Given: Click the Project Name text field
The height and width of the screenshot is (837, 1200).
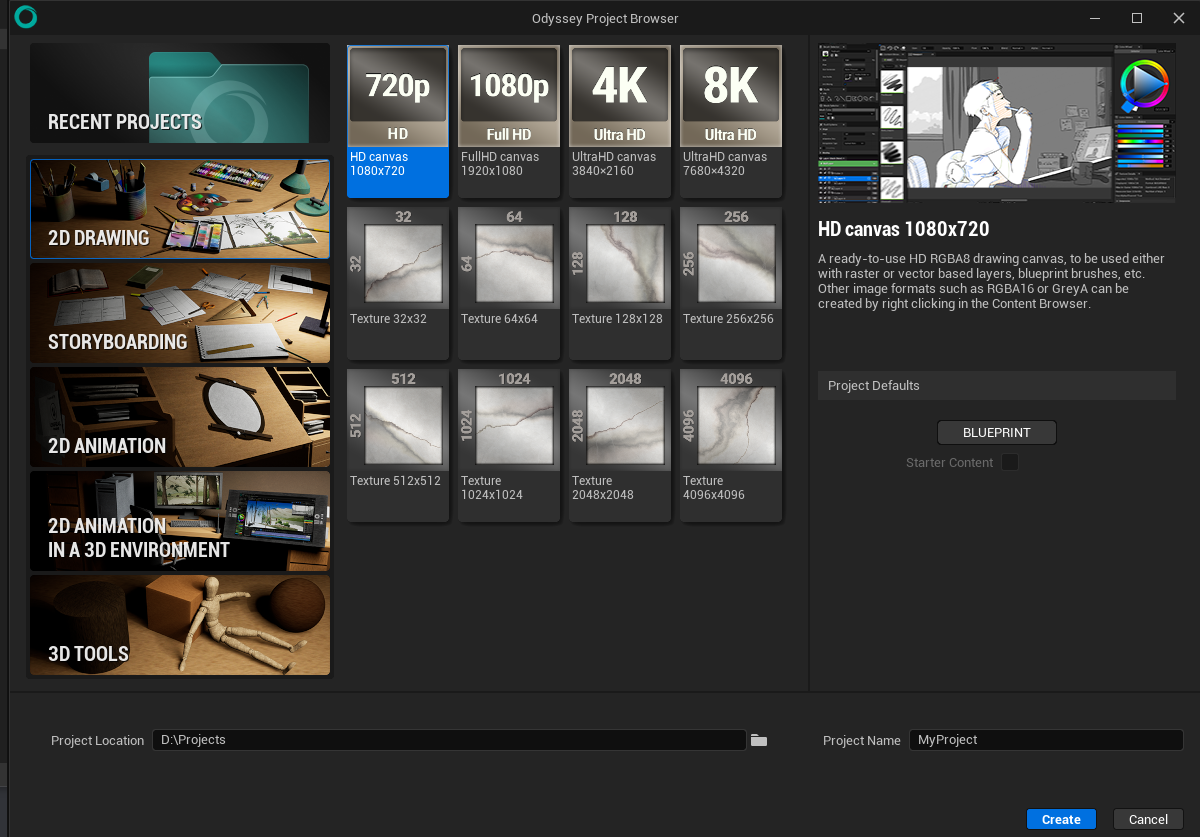Looking at the screenshot, I should (x=1045, y=740).
